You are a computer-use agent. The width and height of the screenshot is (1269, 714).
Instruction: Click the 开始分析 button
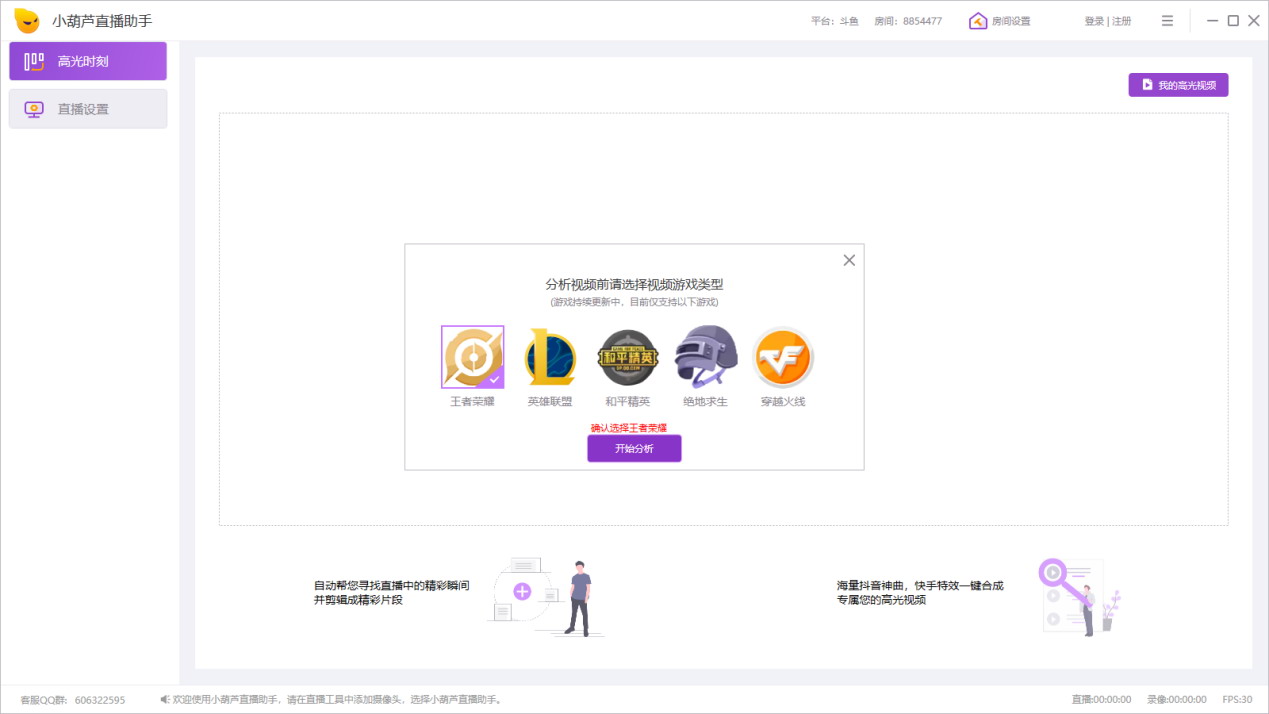coord(634,449)
